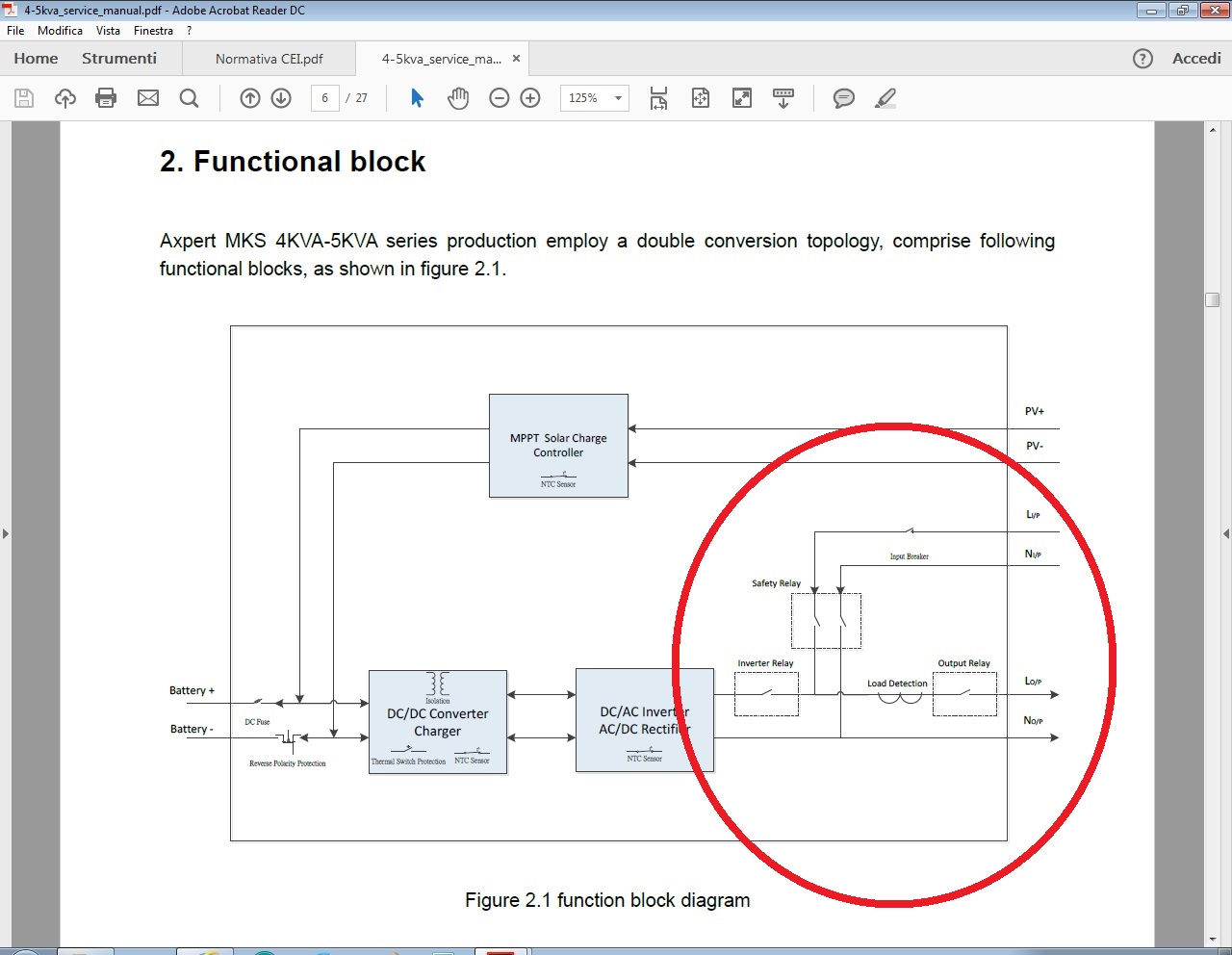Open the File menu

[x=15, y=31]
